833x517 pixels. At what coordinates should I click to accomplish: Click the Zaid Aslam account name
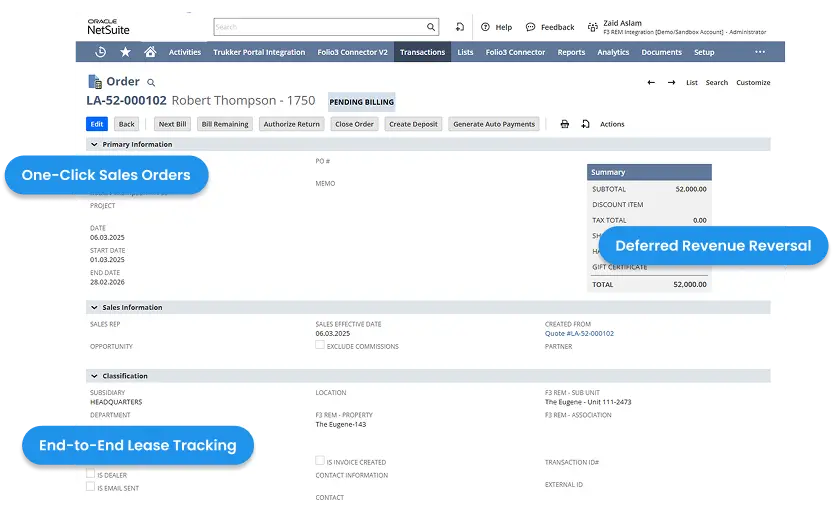click(x=622, y=23)
